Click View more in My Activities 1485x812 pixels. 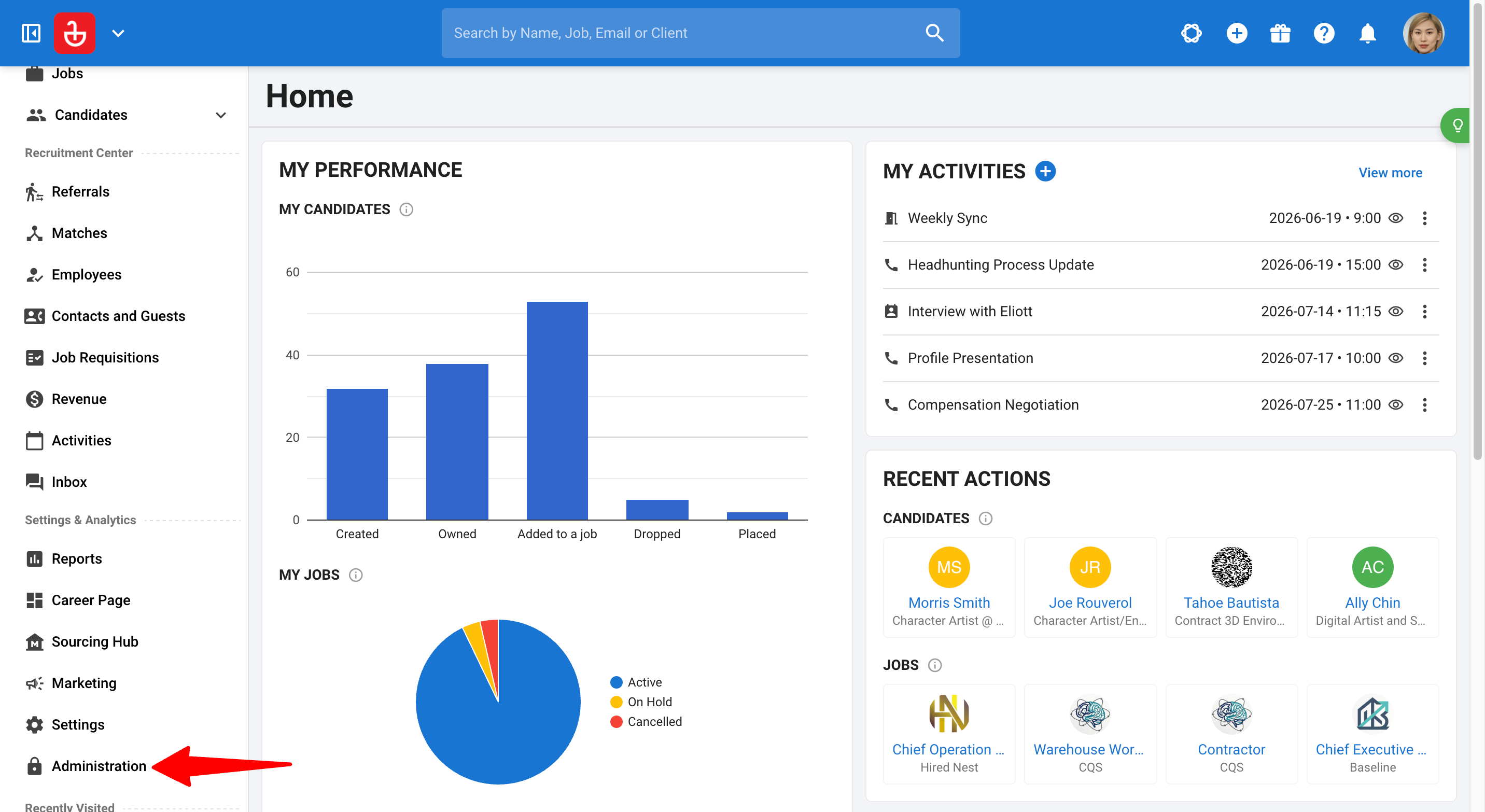(1390, 172)
